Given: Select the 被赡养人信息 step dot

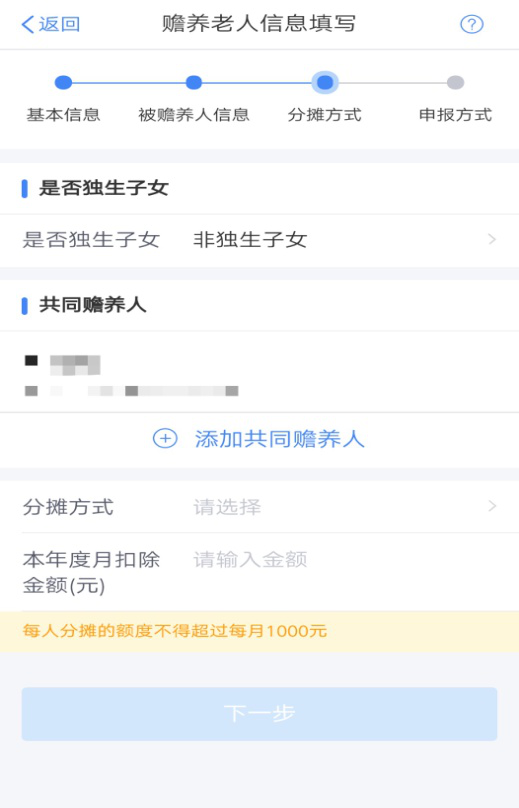Looking at the screenshot, I should [x=194, y=82].
